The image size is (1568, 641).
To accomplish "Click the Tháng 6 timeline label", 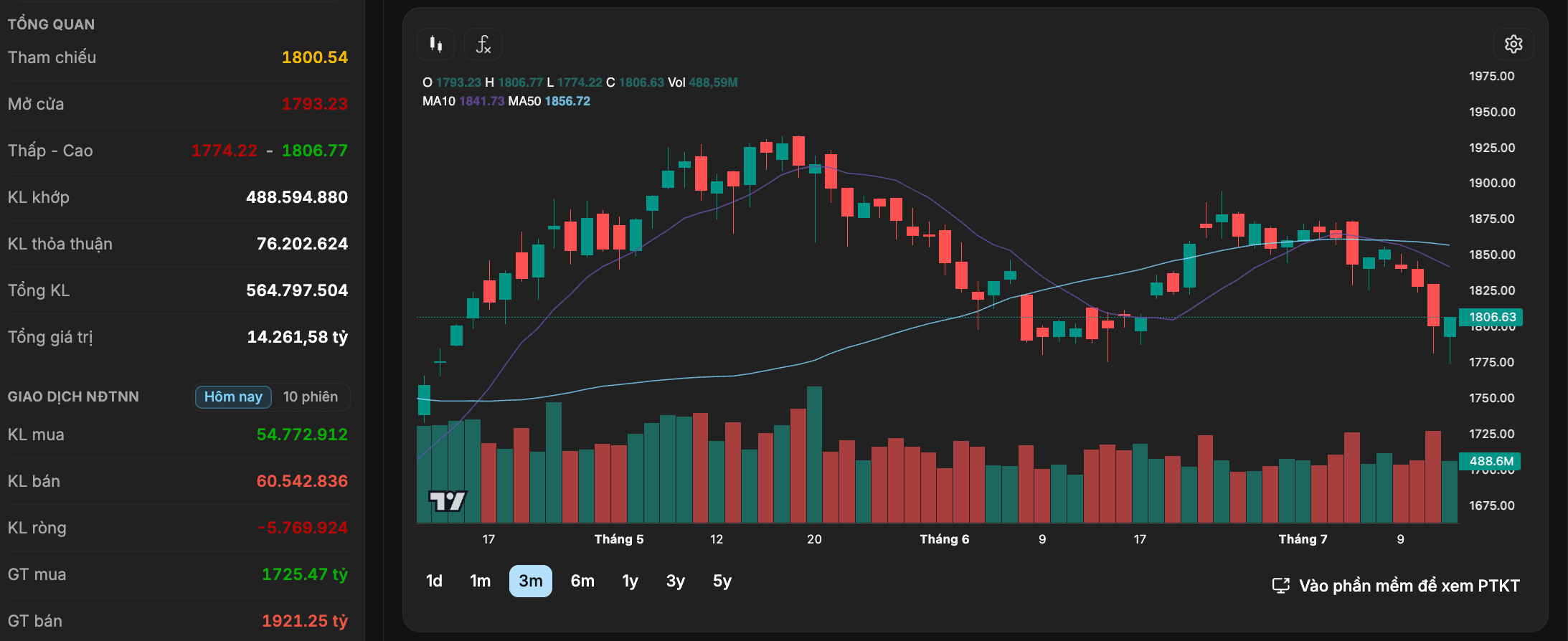I will 944,539.
